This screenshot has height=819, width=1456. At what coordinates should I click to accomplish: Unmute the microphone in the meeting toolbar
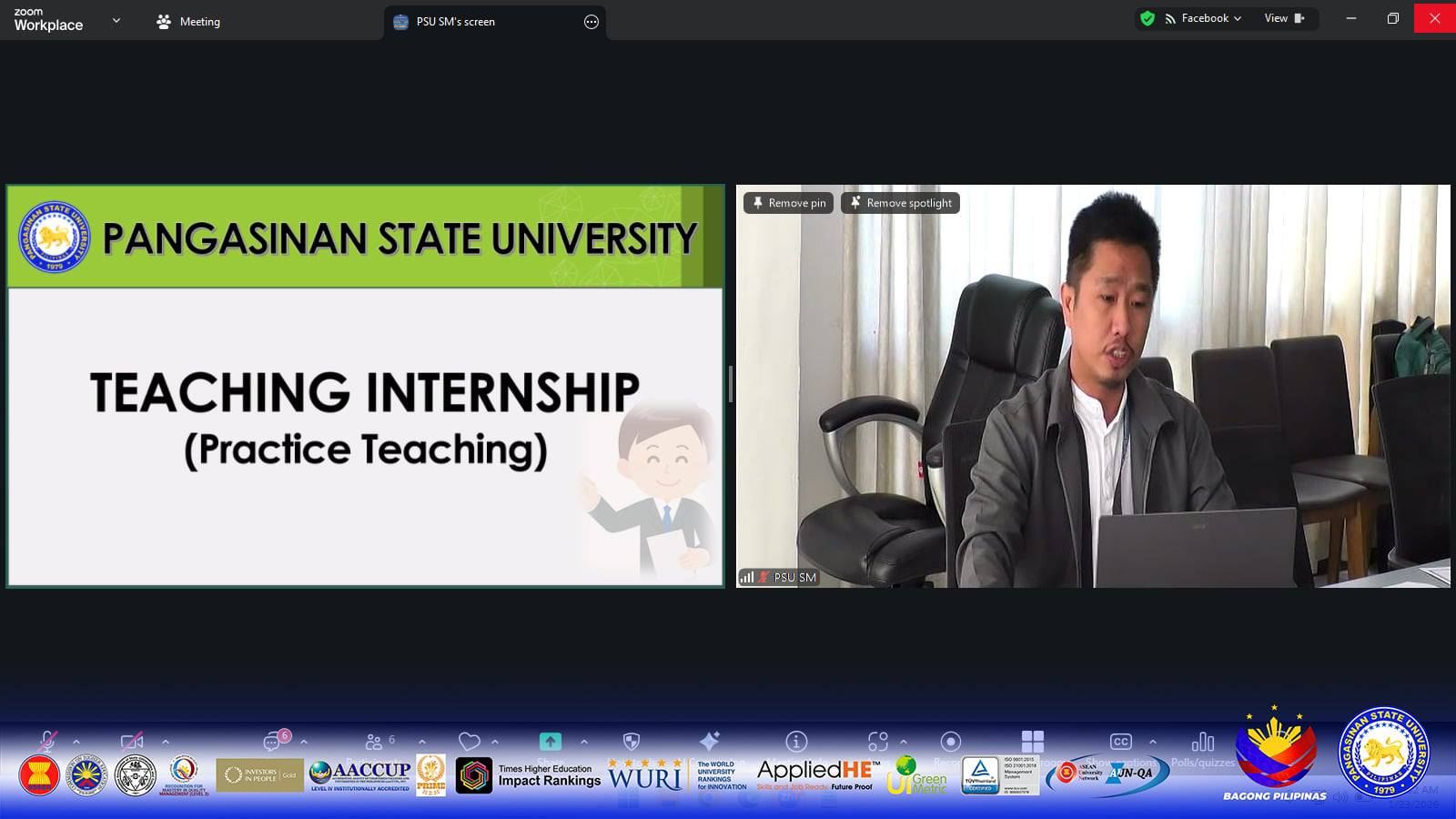(47, 742)
